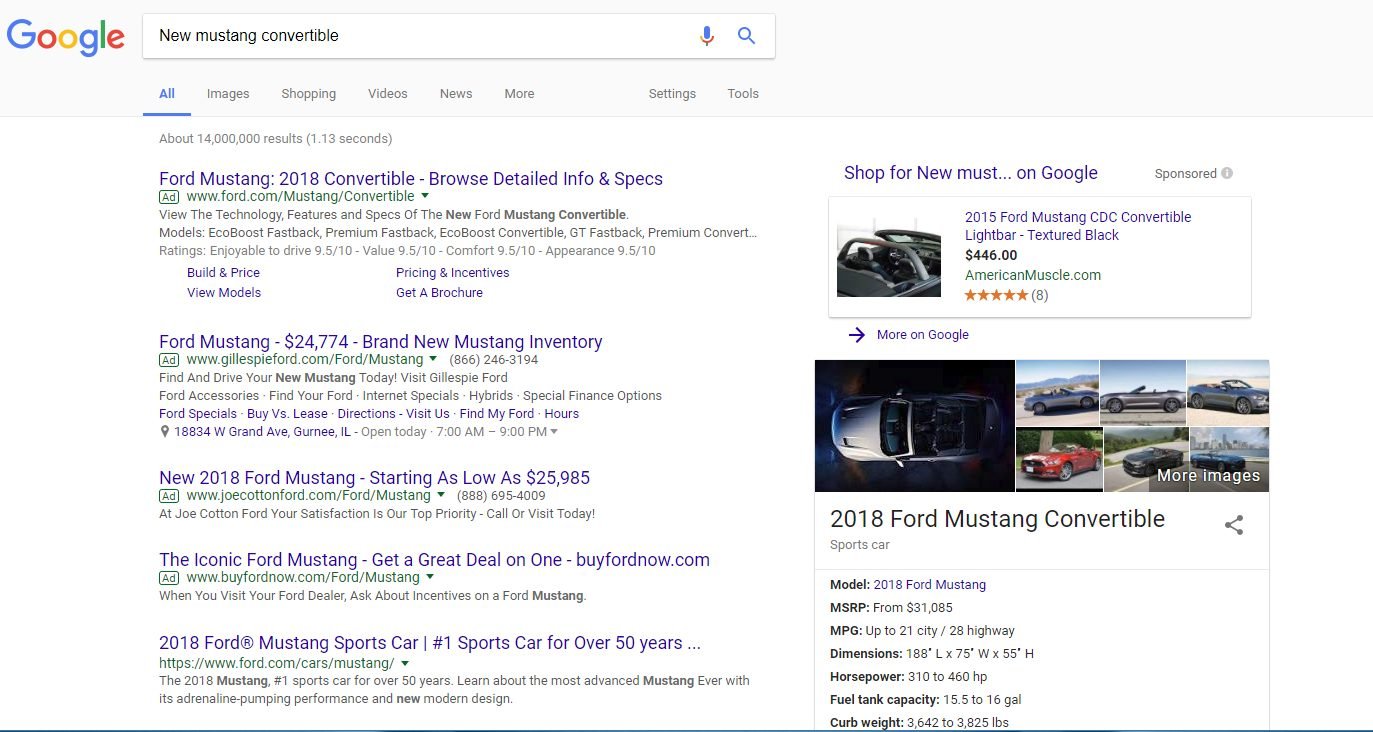Click the map pin icon for Gillespie Ford address
This screenshot has width=1373, height=732.
click(x=165, y=432)
